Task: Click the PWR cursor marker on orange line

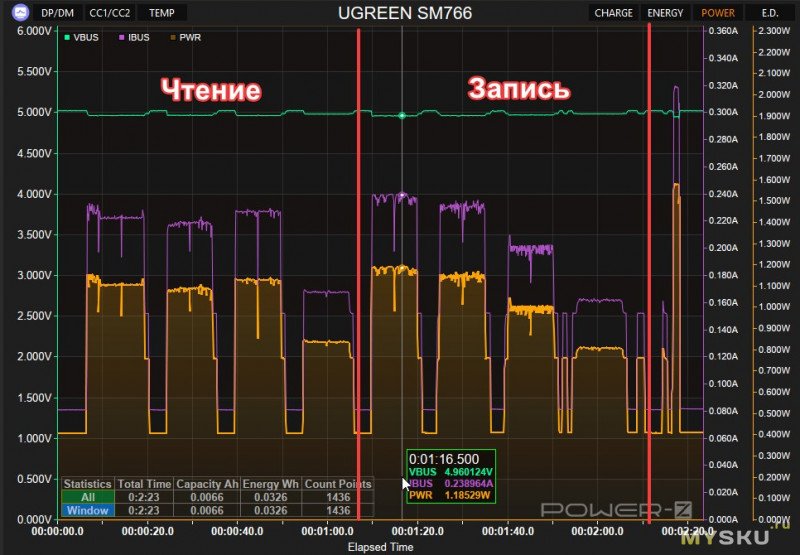Action: (x=402, y=268)
